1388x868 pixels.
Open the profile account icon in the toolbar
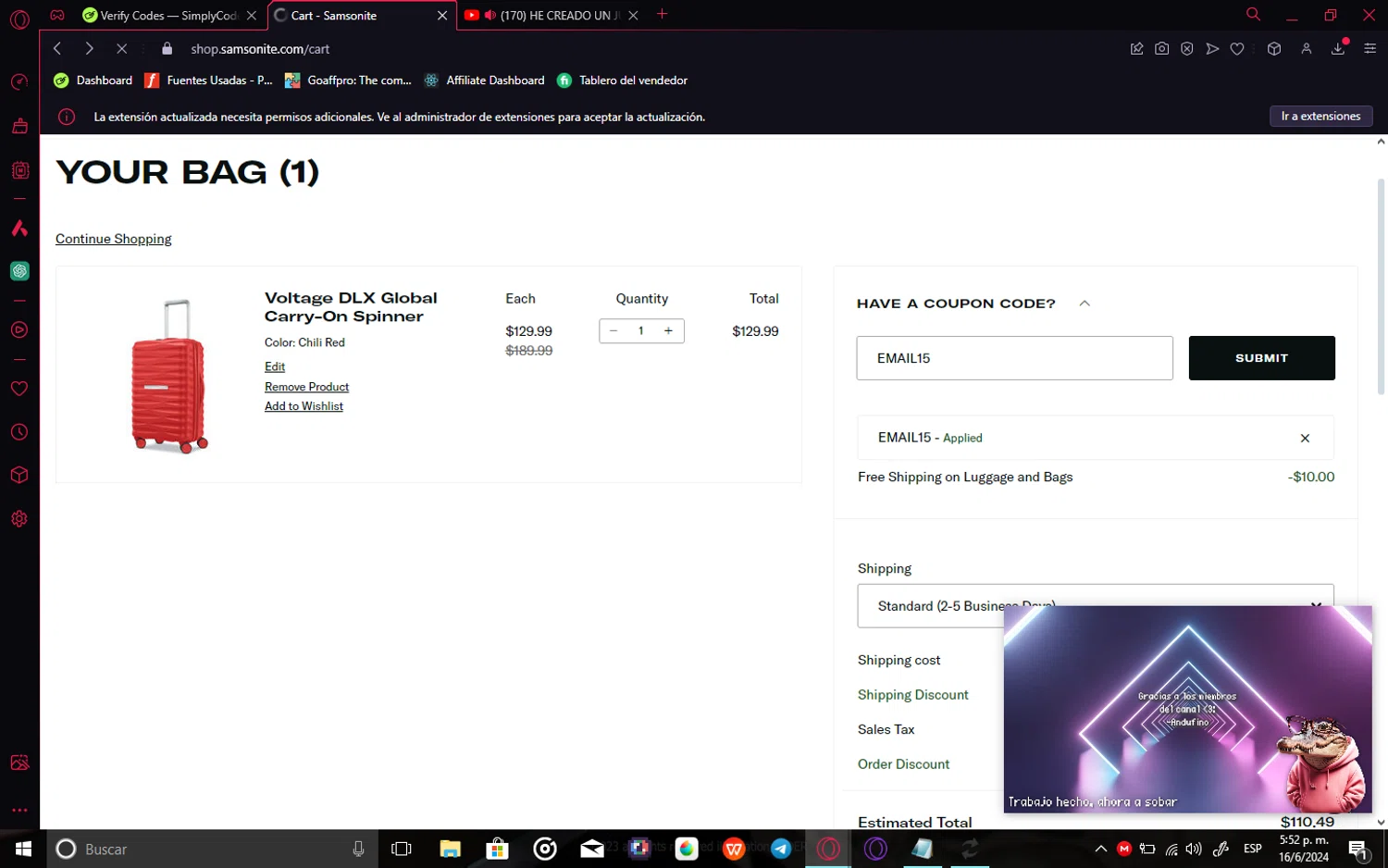(x=1307, y=48)
